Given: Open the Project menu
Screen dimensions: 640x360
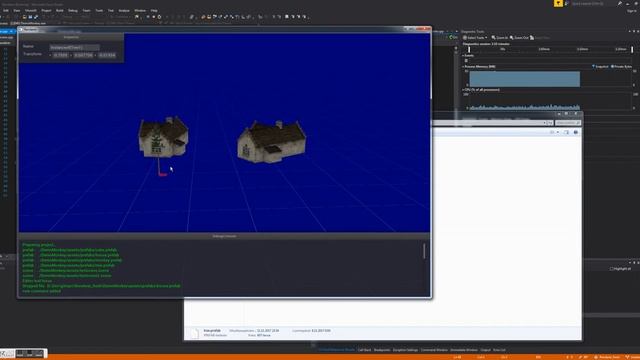Looking at the screenshot, I should 46,10.
